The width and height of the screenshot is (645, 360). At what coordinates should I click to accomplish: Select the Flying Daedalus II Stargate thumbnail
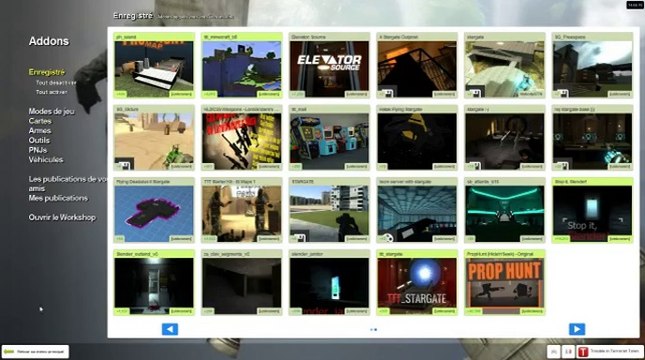154,214
